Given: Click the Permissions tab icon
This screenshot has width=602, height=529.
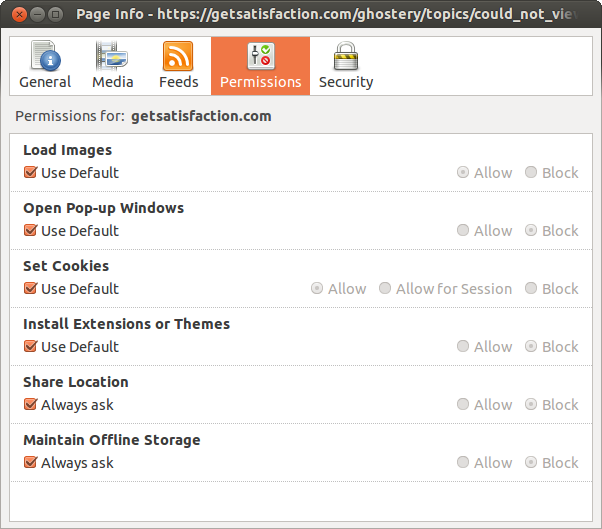Looking at the screenshot, I should (260, 56).
